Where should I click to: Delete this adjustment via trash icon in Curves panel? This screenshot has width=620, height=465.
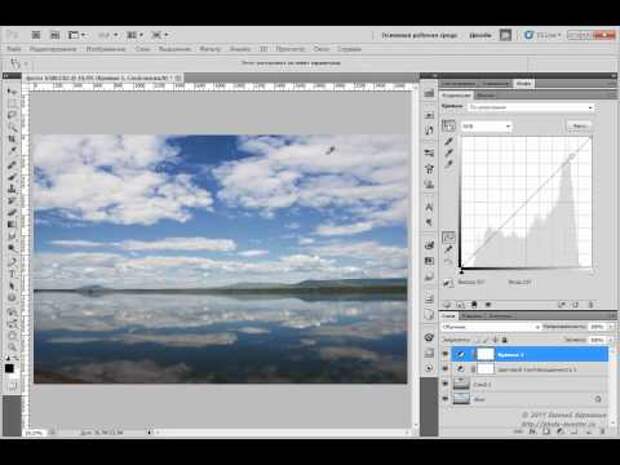click(x=591, y=304)
